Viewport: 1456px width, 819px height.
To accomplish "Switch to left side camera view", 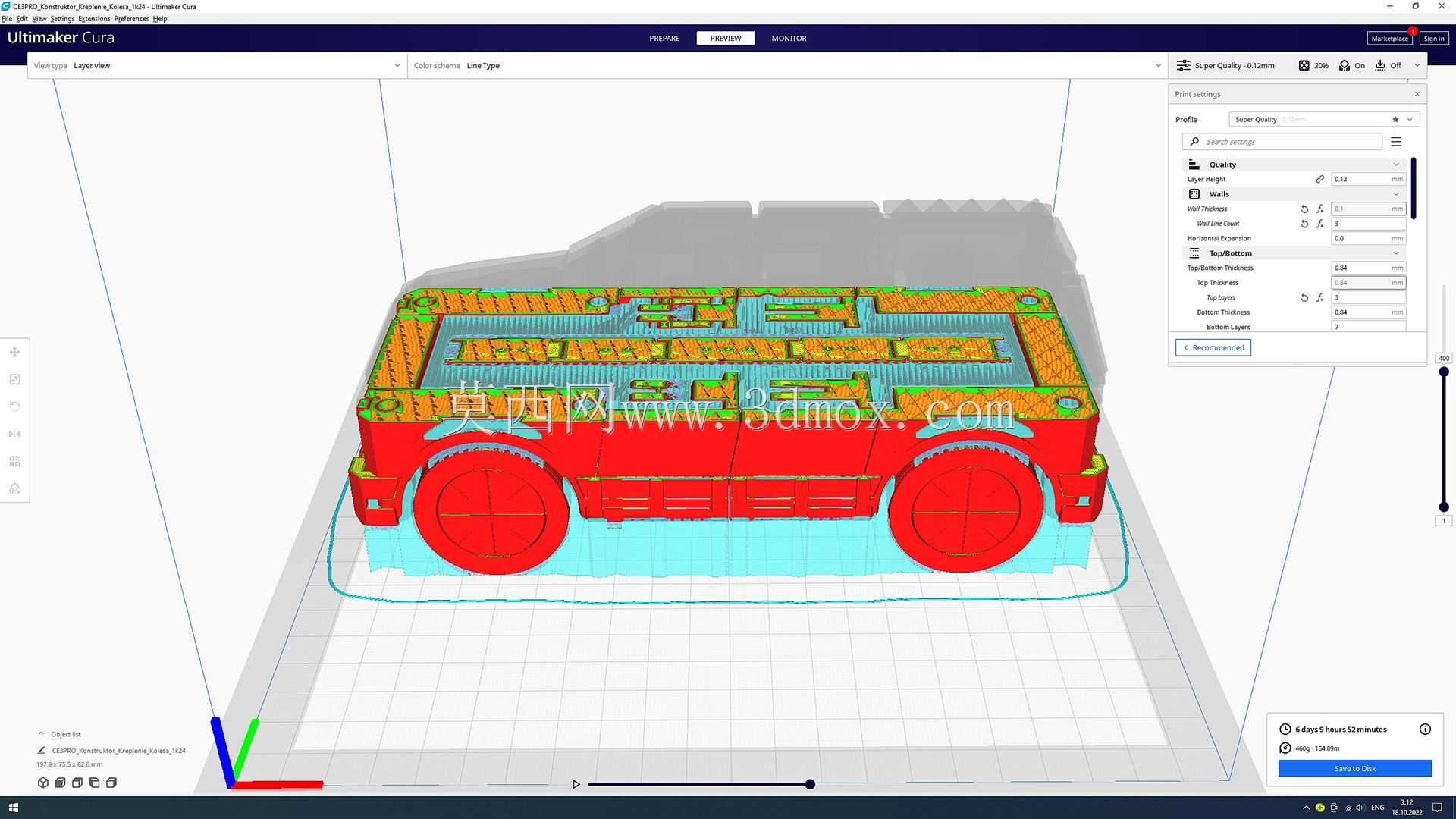I will pos(94,783).
